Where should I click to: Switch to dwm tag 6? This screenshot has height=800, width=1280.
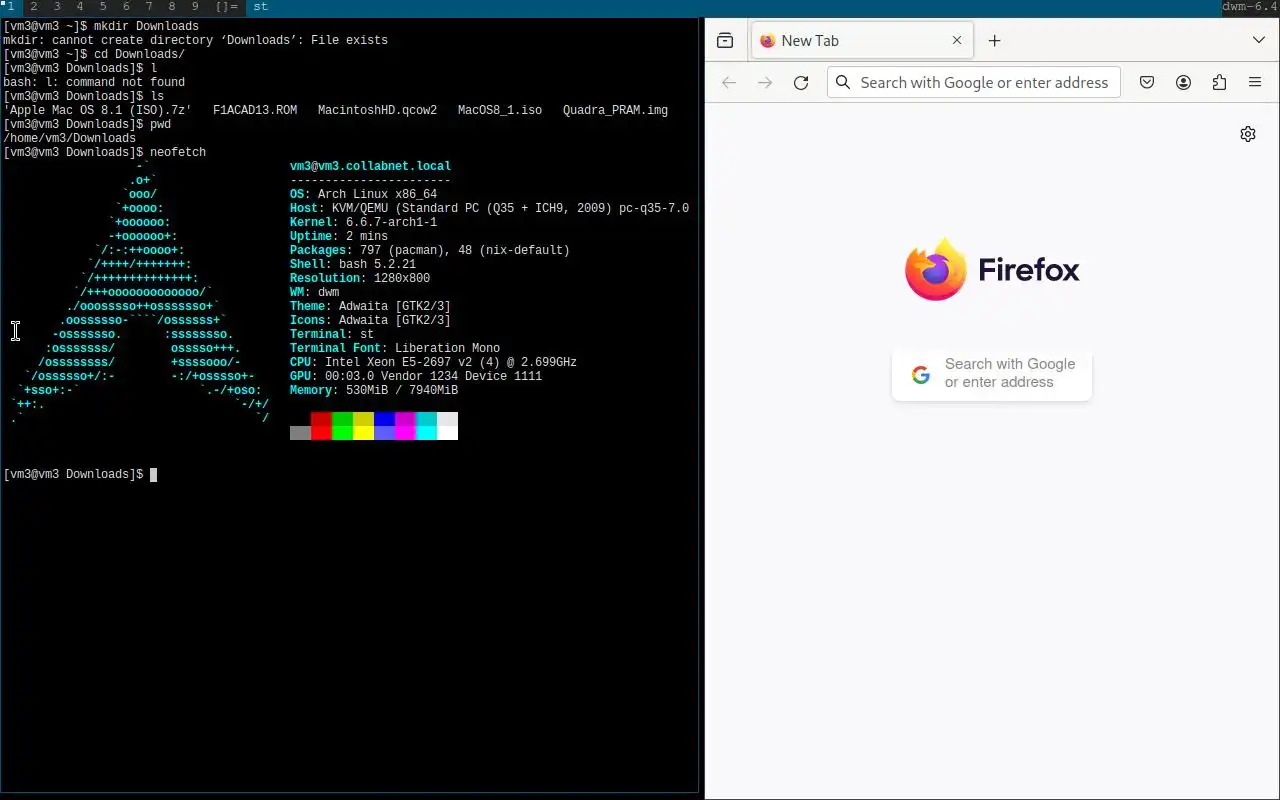tap(126, 7)
